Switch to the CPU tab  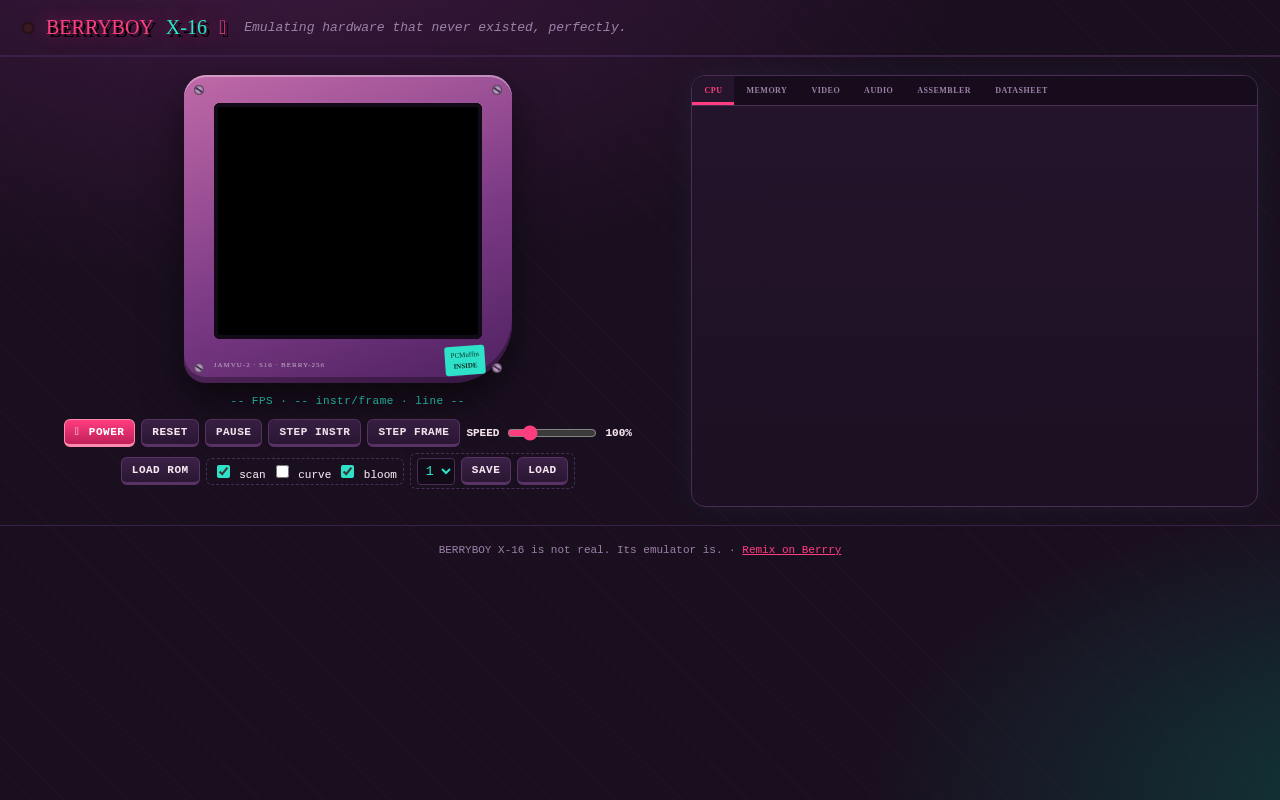713,90
